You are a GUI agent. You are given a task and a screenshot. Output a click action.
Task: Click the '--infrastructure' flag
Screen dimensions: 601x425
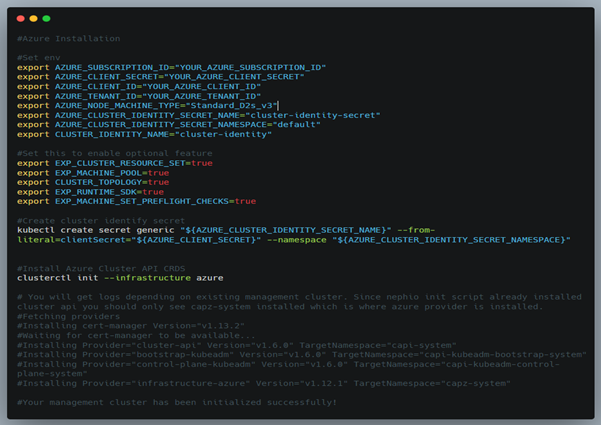click(147, 278)
